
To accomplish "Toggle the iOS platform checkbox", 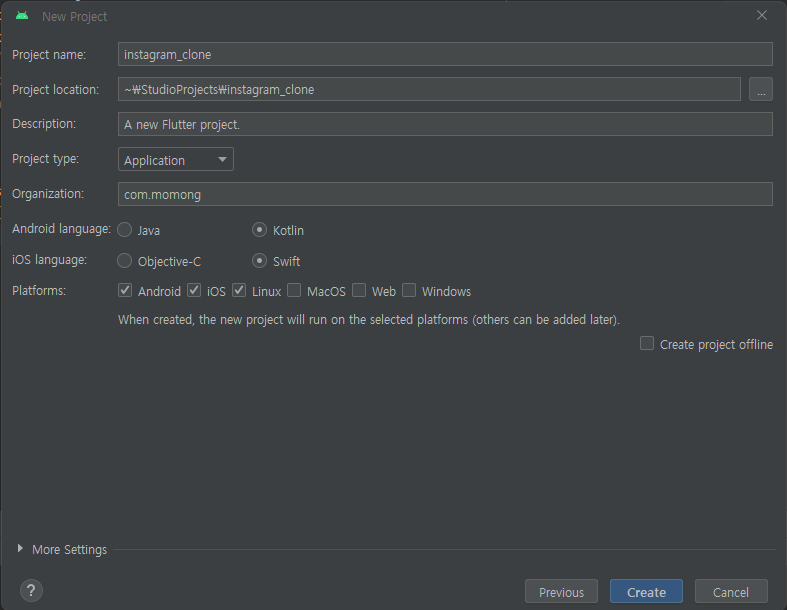I will [194, 290].
